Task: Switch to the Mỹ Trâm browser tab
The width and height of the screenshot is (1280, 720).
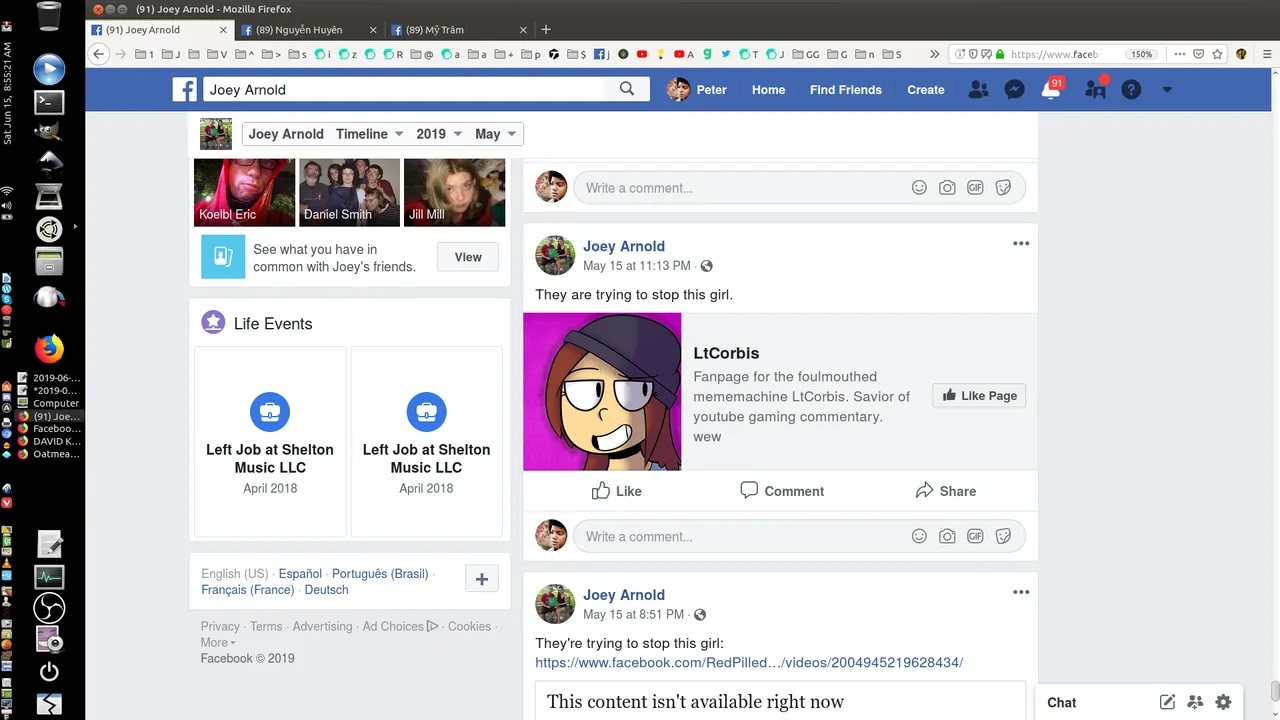Action: click(461, 30)
